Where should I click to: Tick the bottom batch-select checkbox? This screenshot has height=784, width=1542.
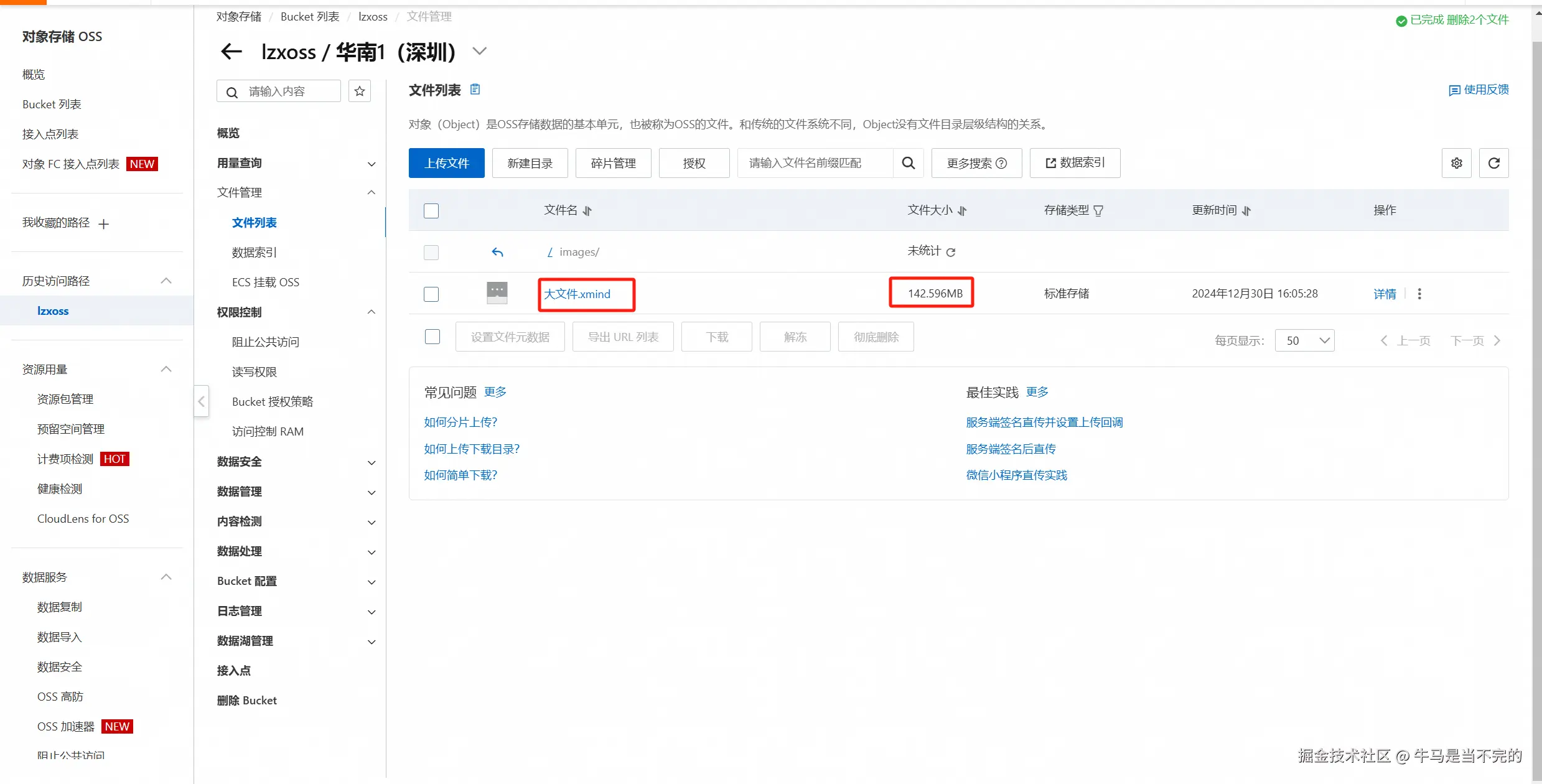(x=432, y=337)
